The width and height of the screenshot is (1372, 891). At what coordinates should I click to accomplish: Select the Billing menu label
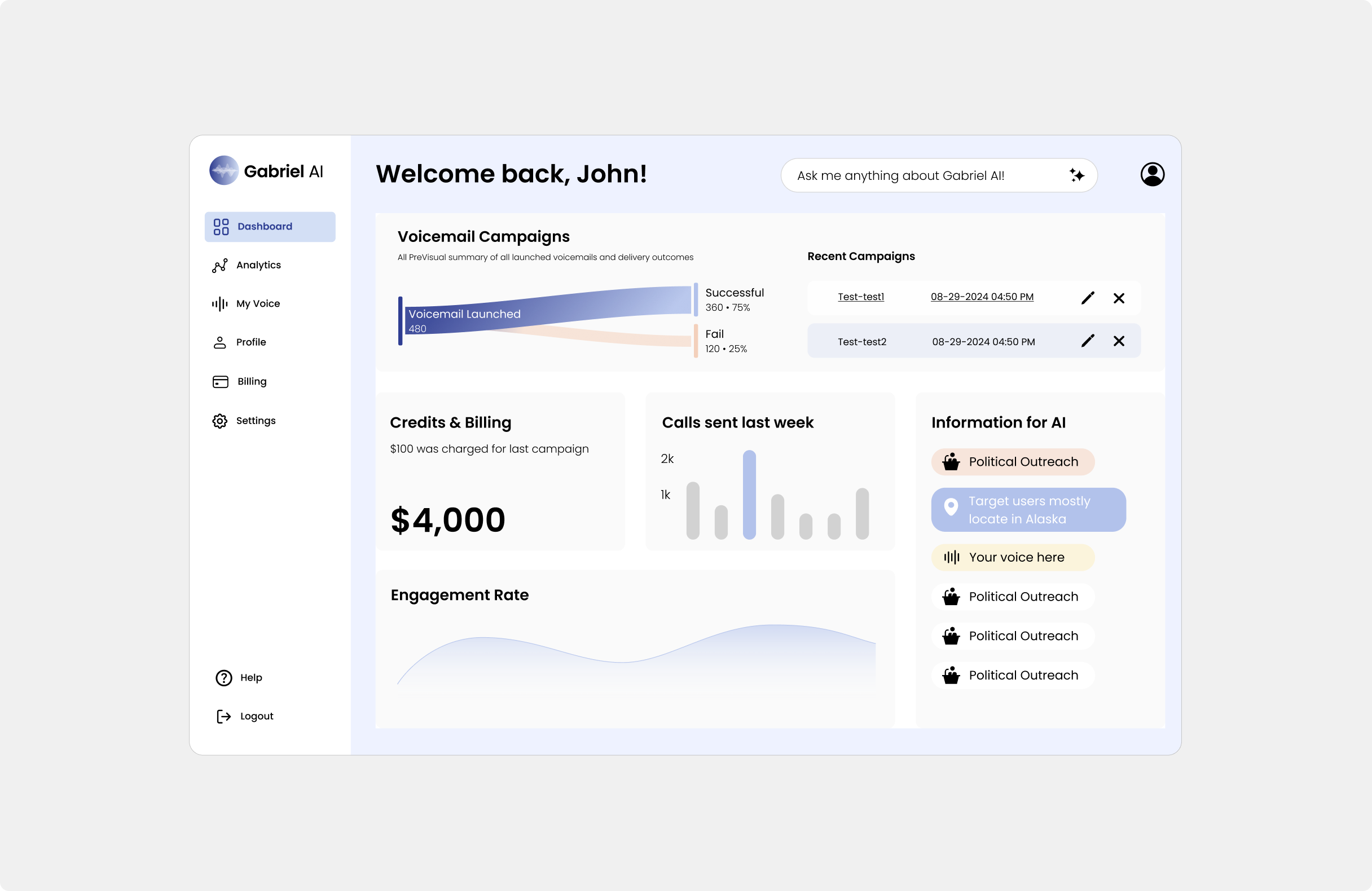click(252, 382)
